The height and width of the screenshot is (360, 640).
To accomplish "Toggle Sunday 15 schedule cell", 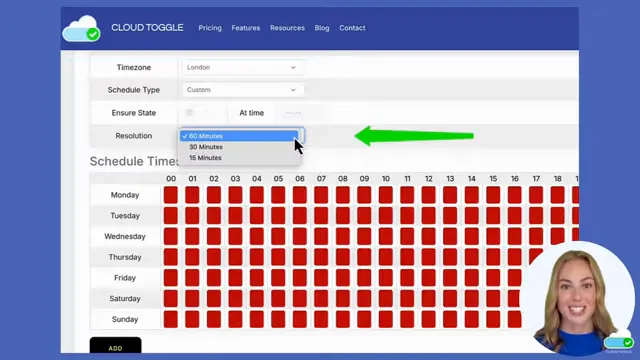I will click(x=493, y=319).
